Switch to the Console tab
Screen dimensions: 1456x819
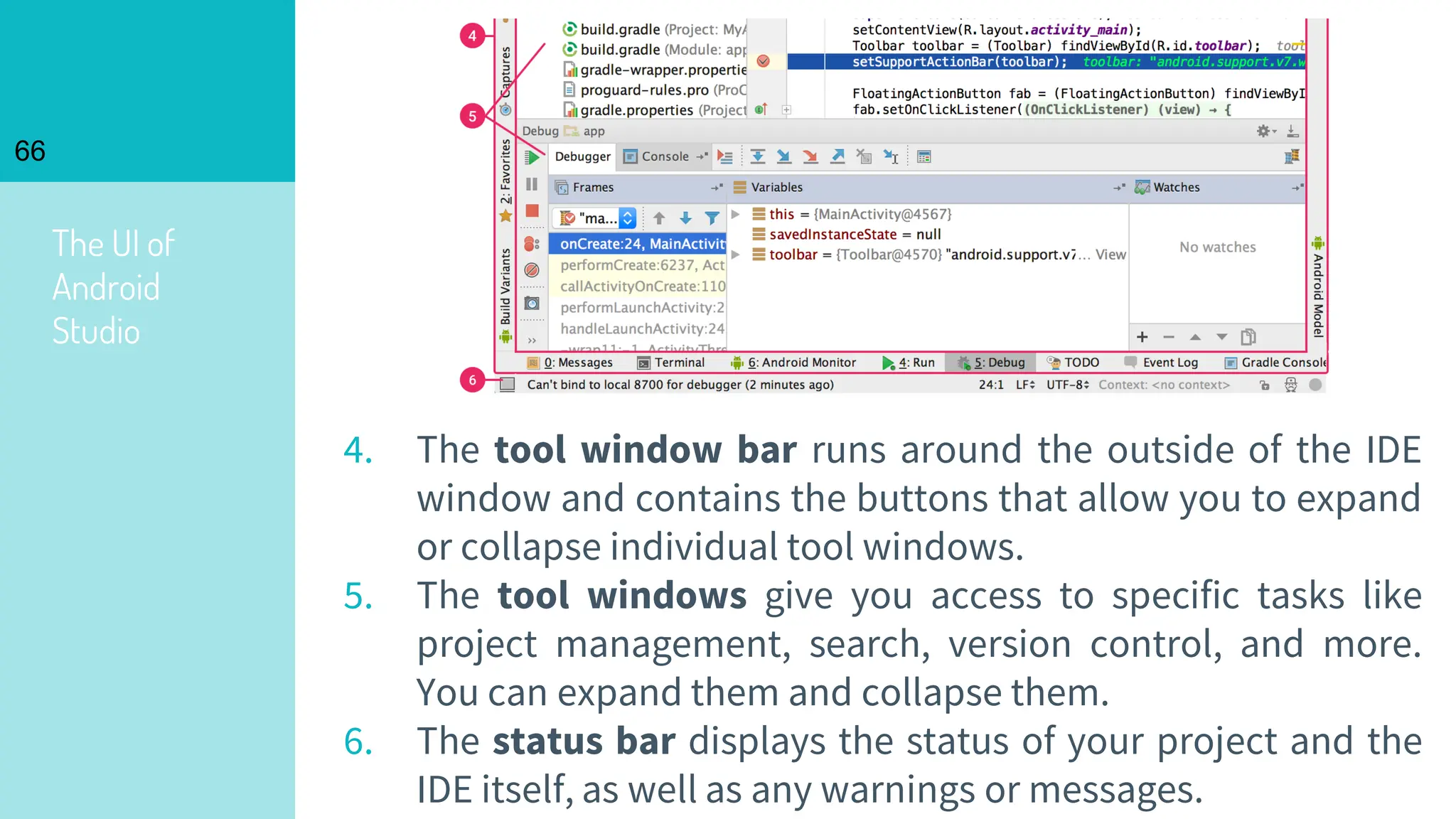[665, 157]
